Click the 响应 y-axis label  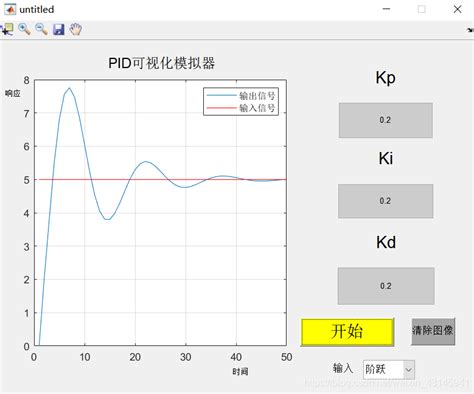[x=13, y=93]
